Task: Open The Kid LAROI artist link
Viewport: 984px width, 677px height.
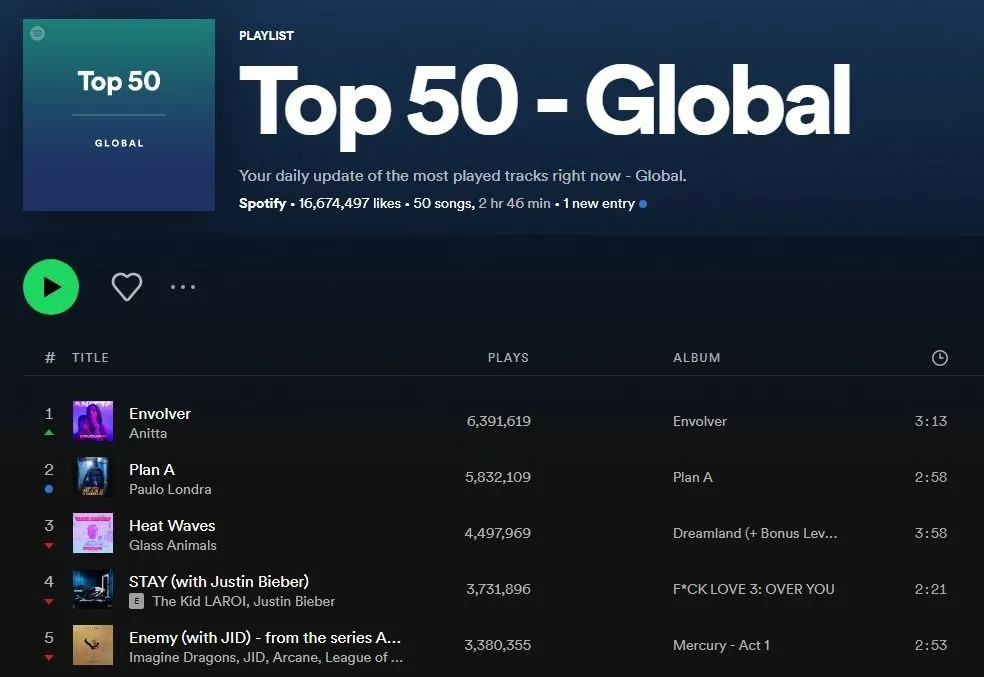Action: tap(199, 601)
